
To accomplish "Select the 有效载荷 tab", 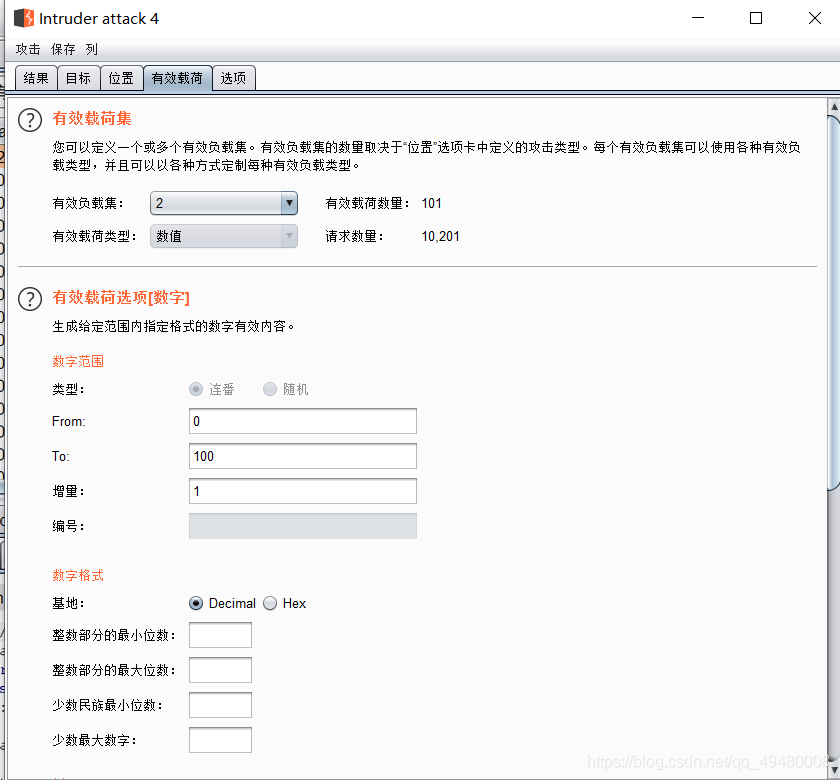I will coord(177,78).
